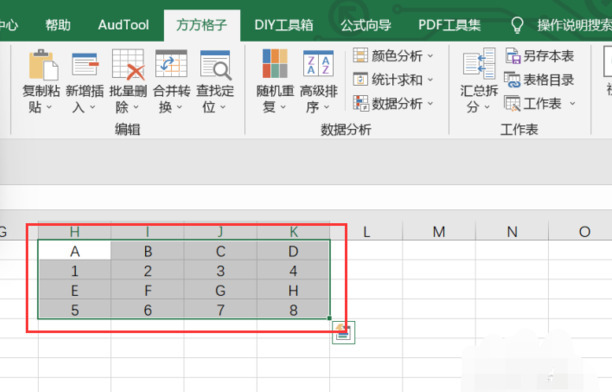Expand the 高级排序 dropdown arrow
The image size is (612, 392).
click(x=327, y=107)
